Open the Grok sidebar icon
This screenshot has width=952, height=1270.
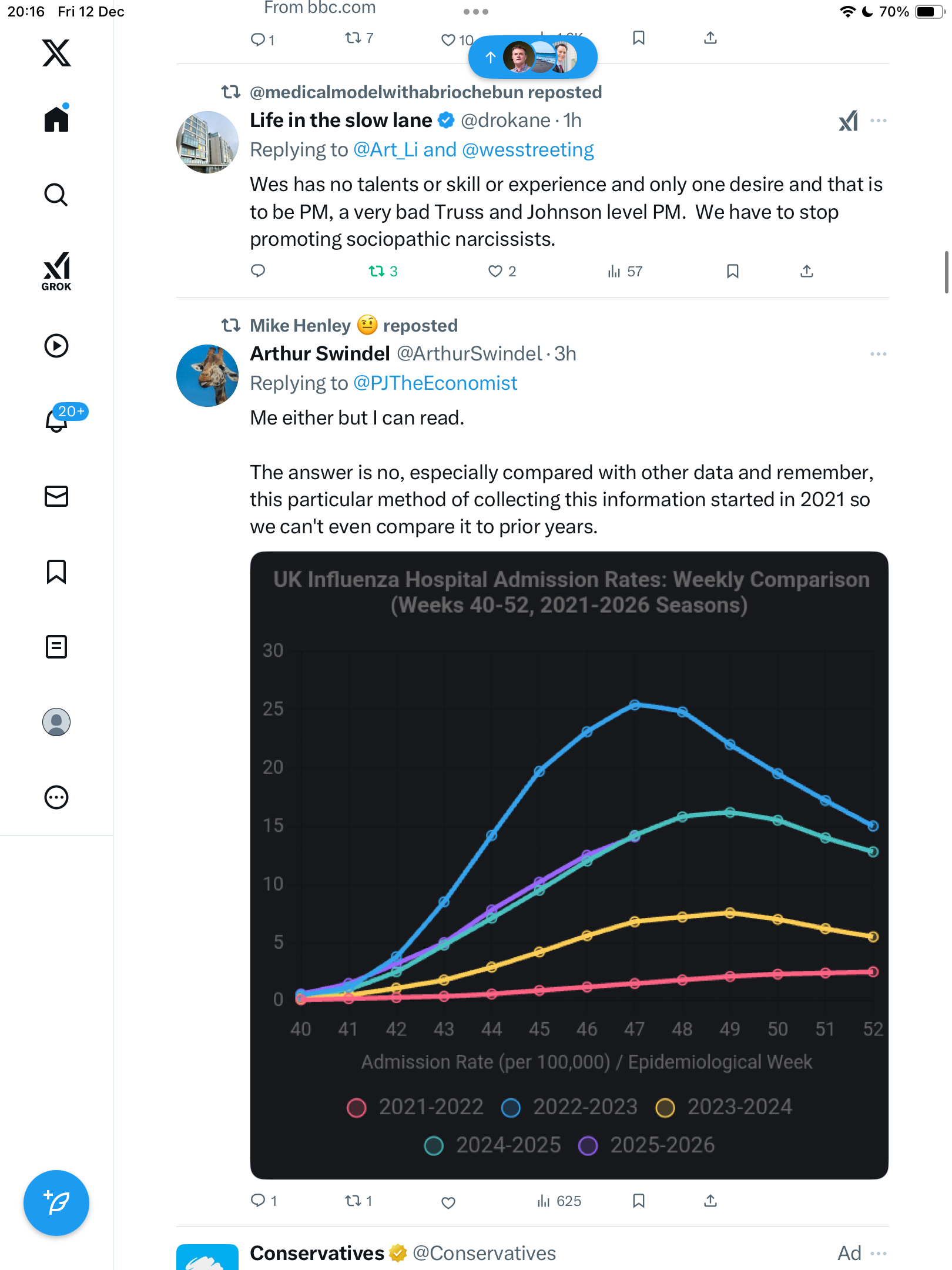pos(56,272)
